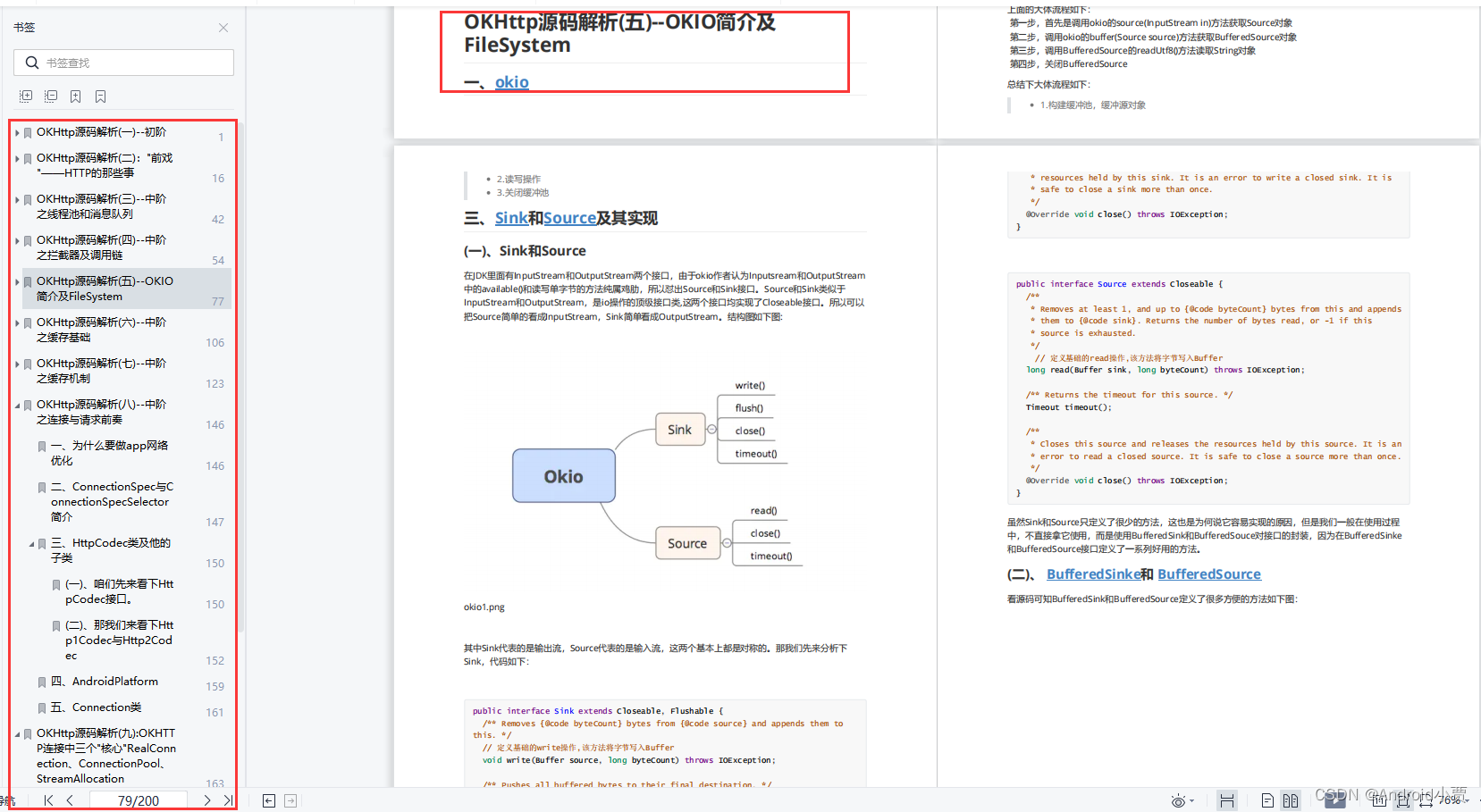Image resolution: width=1481 pixels, height=812 pixels.
Task: Click bookmark icon beside OKHttp源码解析(二)
Action: [28, 158]
